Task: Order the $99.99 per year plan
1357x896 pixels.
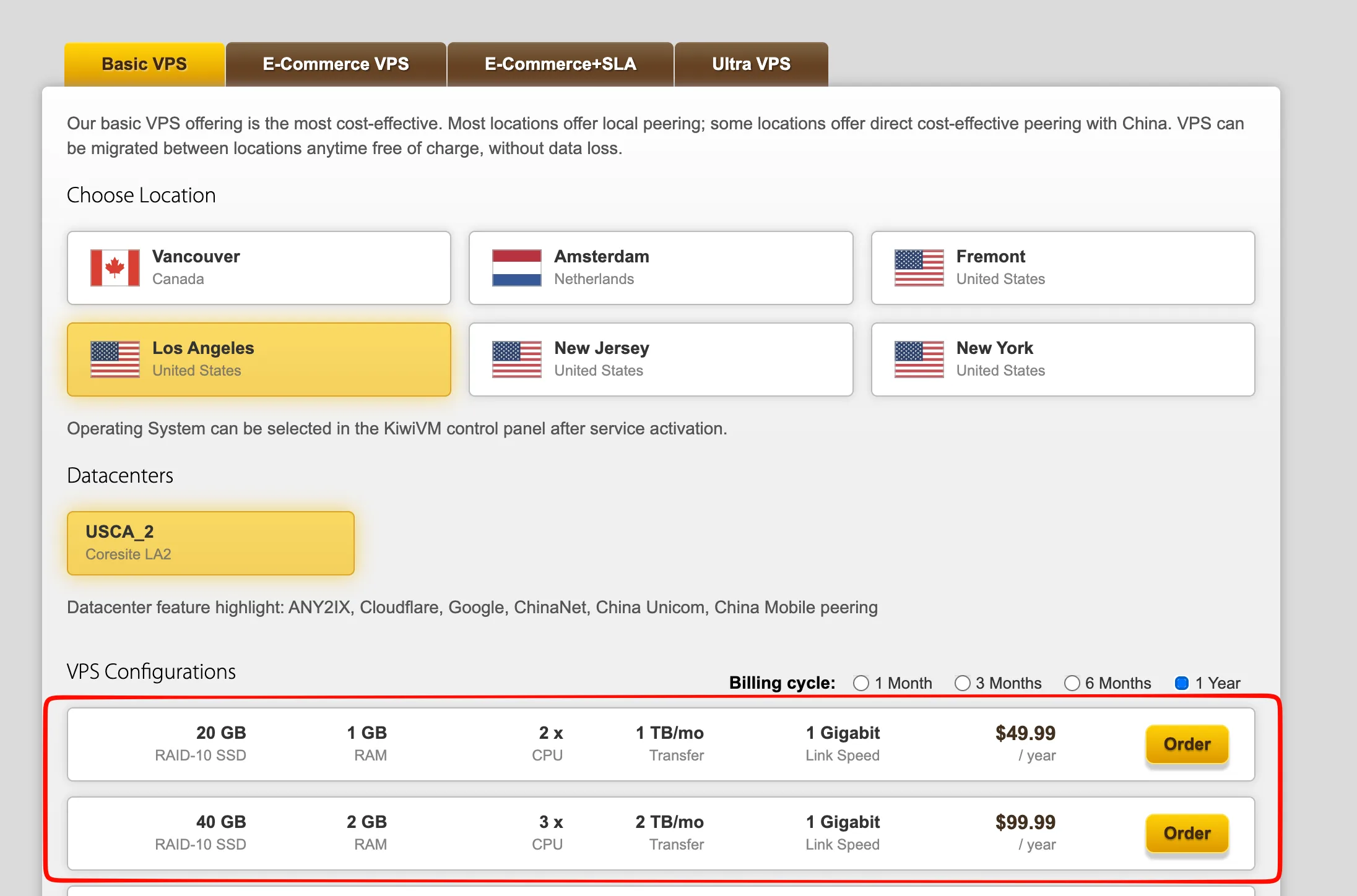Action: pyautogui.click(x=1187, y=834)
